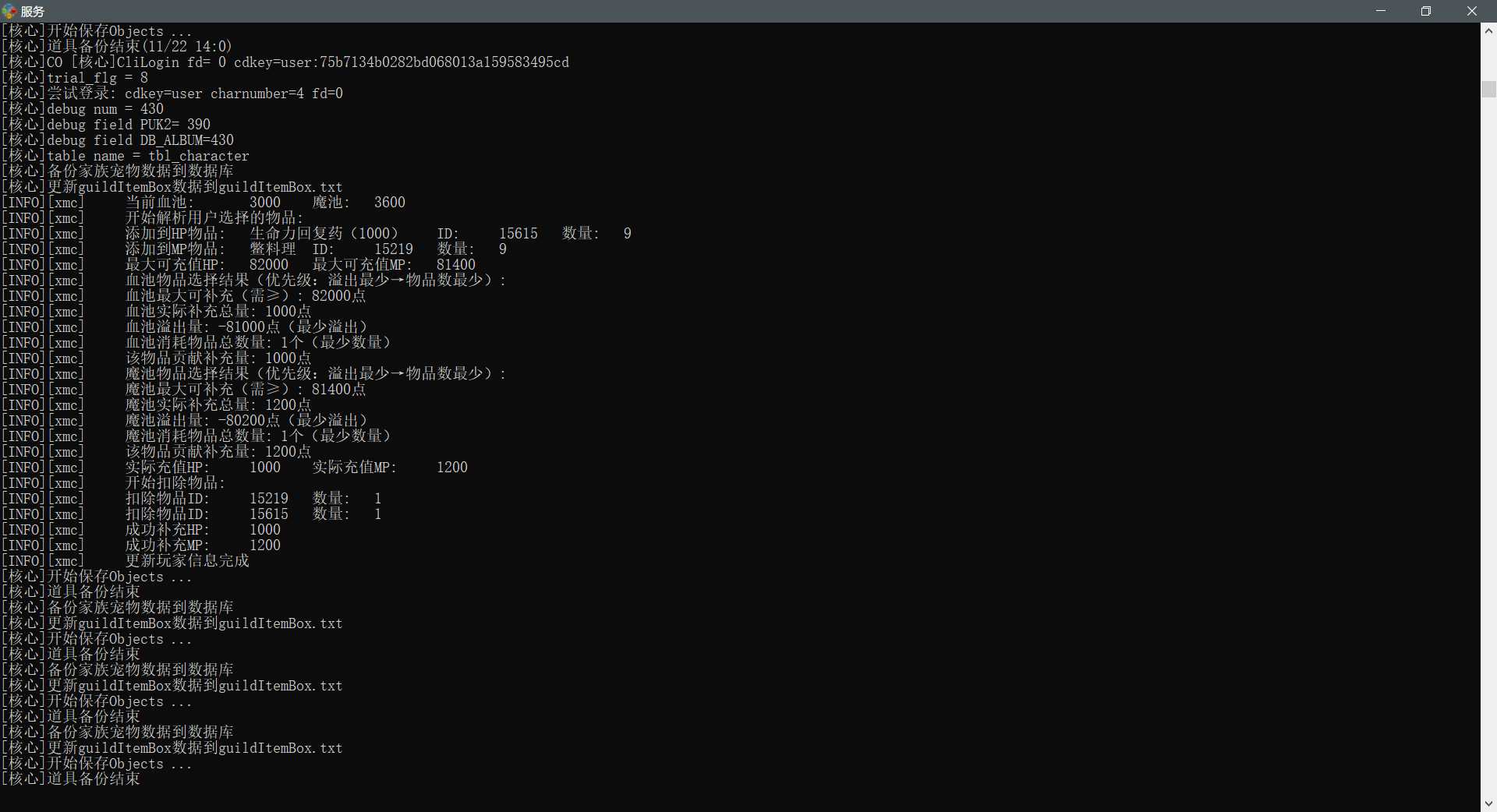Click the 扣除物品ID: 15615 line
The height and width of the screenshot is (812, 1497).
pos(192,514)
